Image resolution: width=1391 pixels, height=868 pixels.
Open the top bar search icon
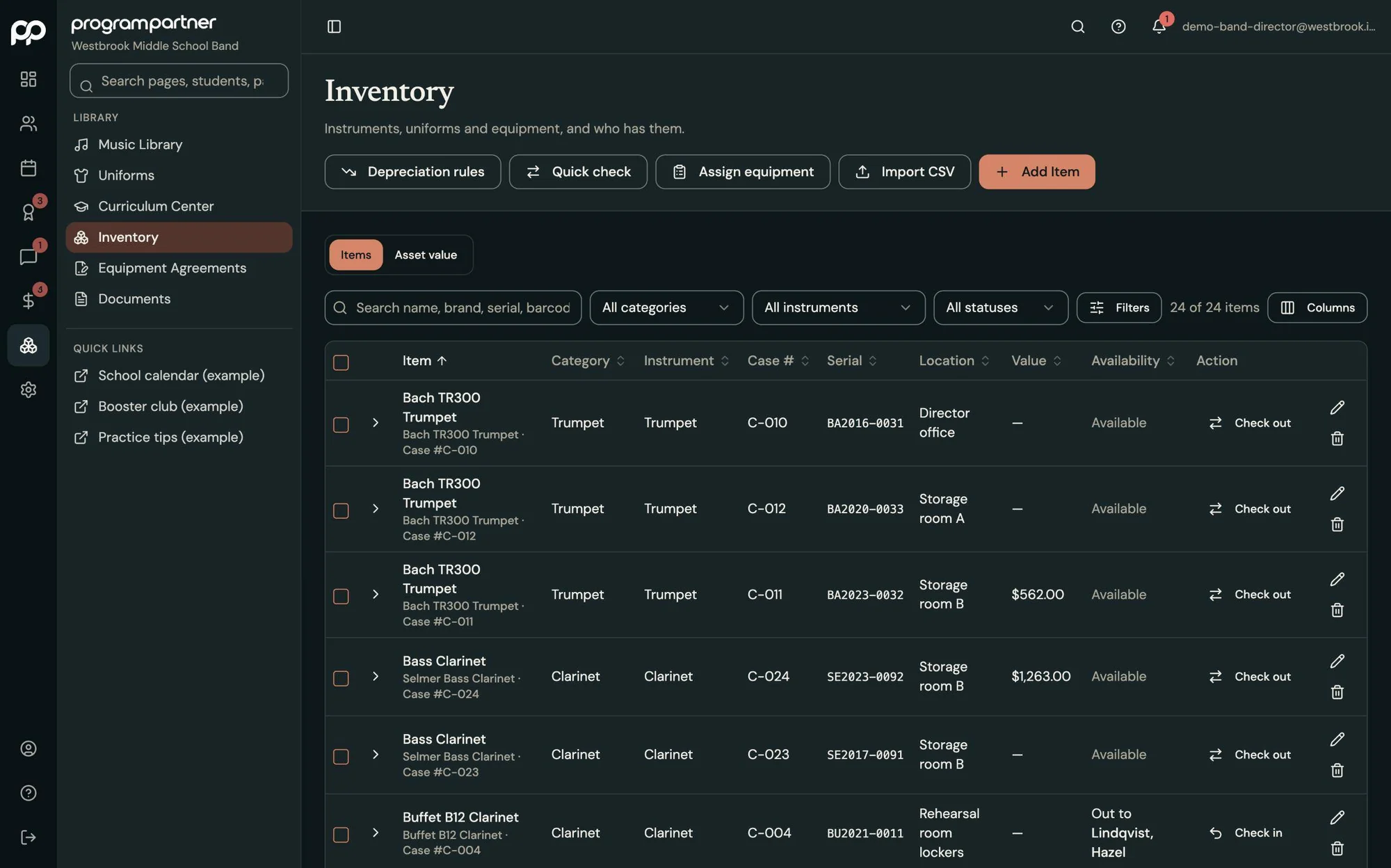1077,26
